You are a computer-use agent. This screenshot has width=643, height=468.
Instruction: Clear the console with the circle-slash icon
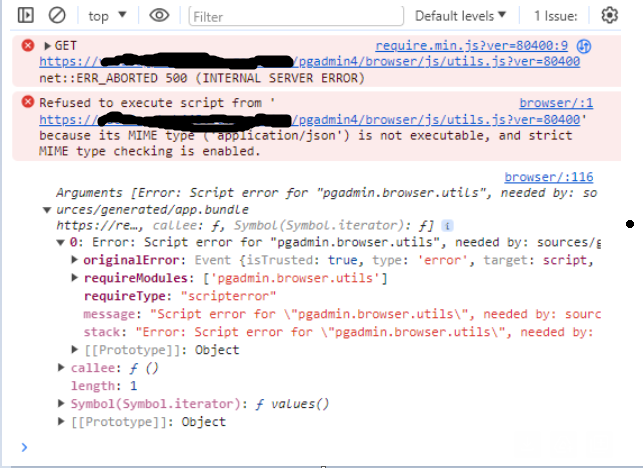click(x=57, y=16)
